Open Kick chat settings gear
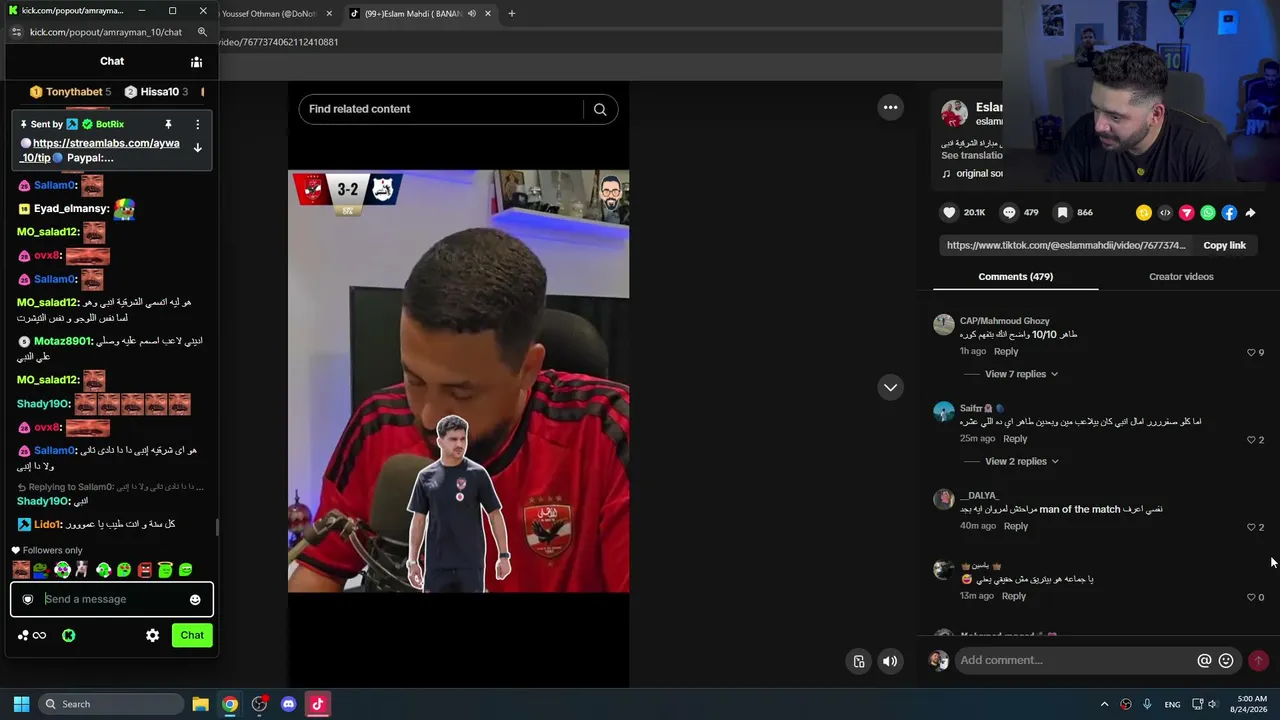Viewport: 1280px width, 720px height. pos(152,635)
